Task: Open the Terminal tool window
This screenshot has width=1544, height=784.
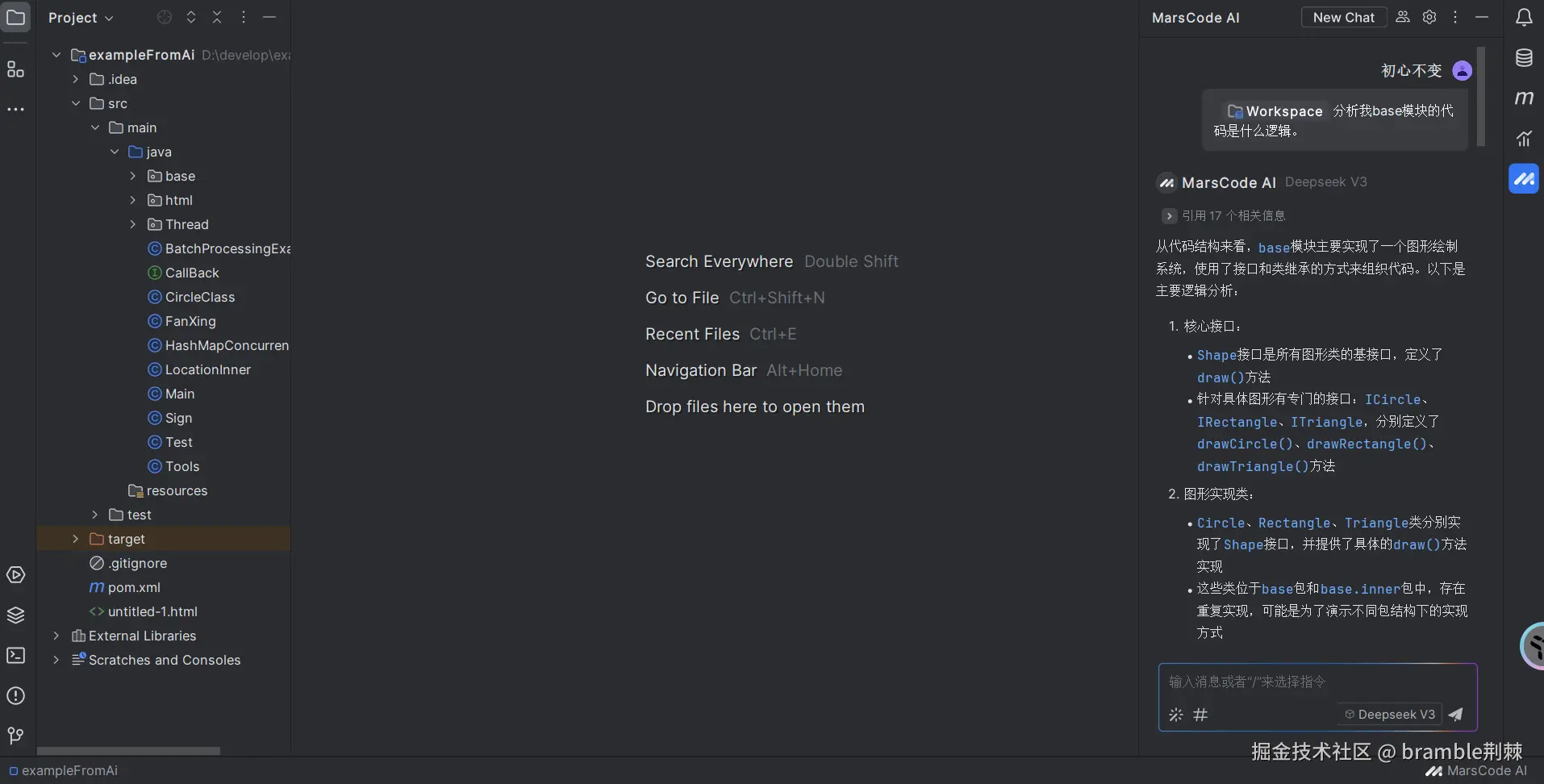Action: (x=16, y=656)
